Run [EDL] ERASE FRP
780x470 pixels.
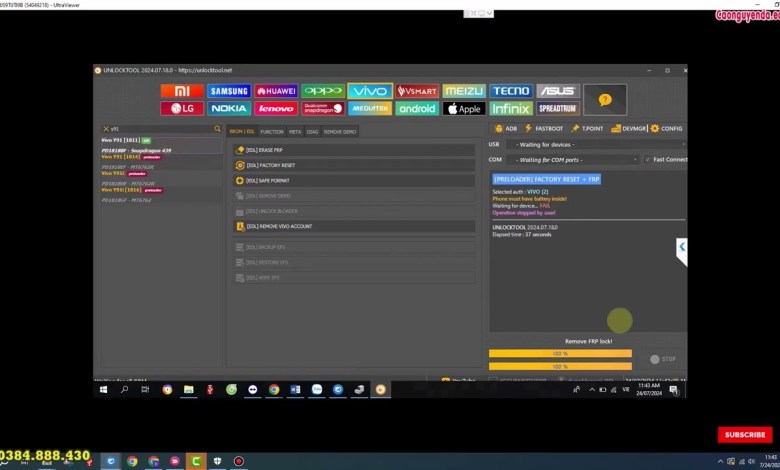pos(354,150)
